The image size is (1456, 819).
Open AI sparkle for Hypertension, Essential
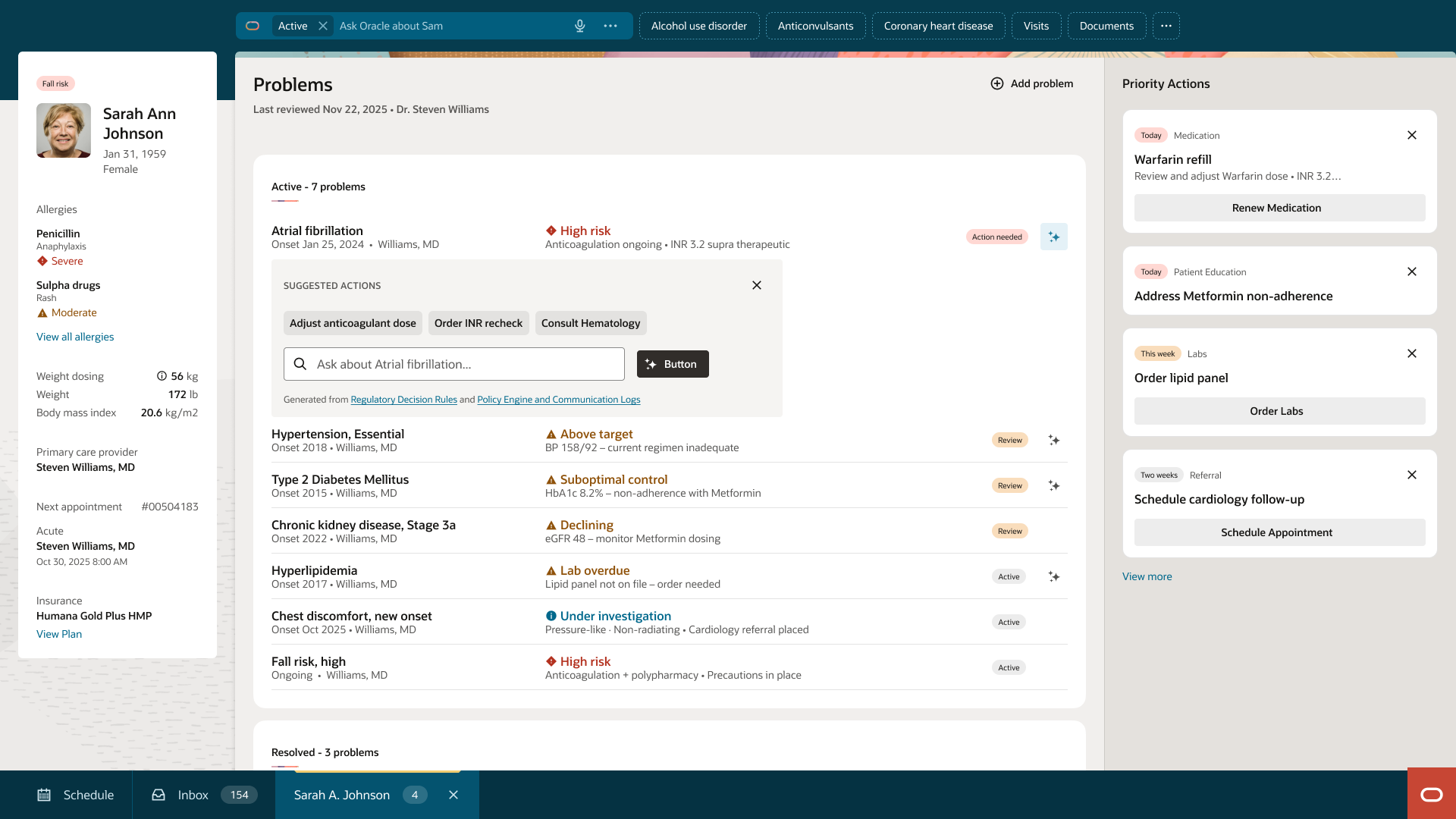(x=1054, y=440)
